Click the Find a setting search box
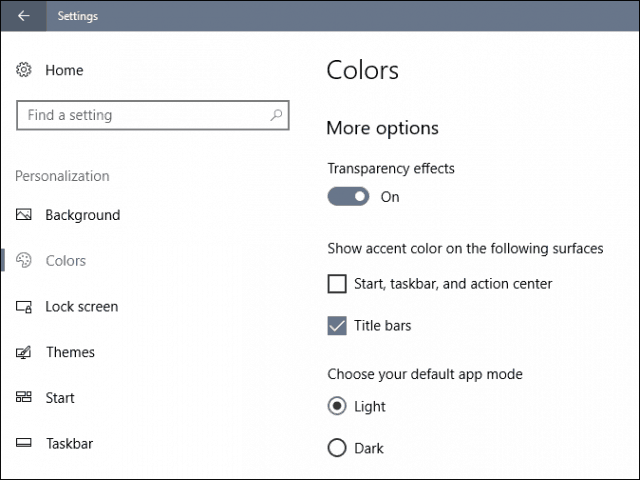This screenshot has height=480, width=640. [153, 116]
